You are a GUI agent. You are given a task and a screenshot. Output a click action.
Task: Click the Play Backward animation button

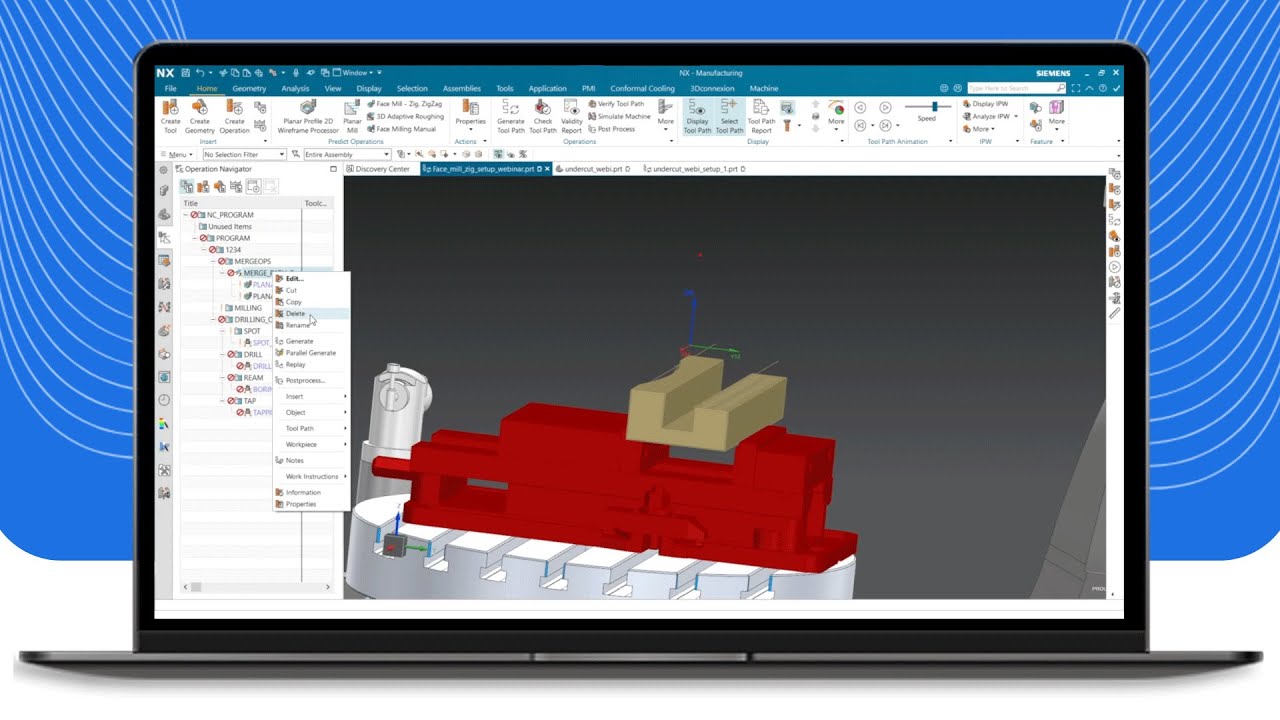pos(860,107)
